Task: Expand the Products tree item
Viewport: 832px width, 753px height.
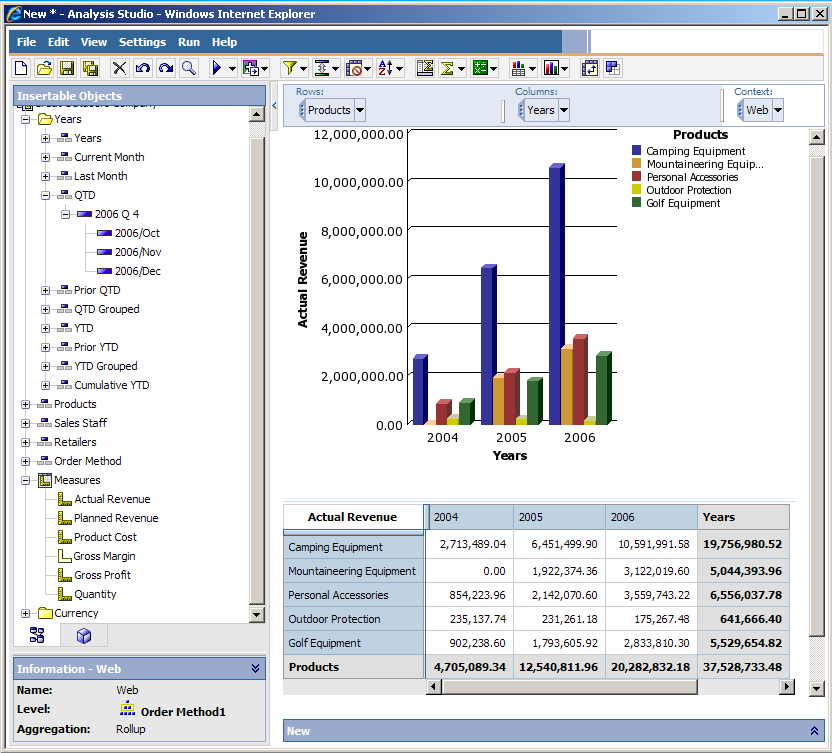Action: [x=26, y=406]
